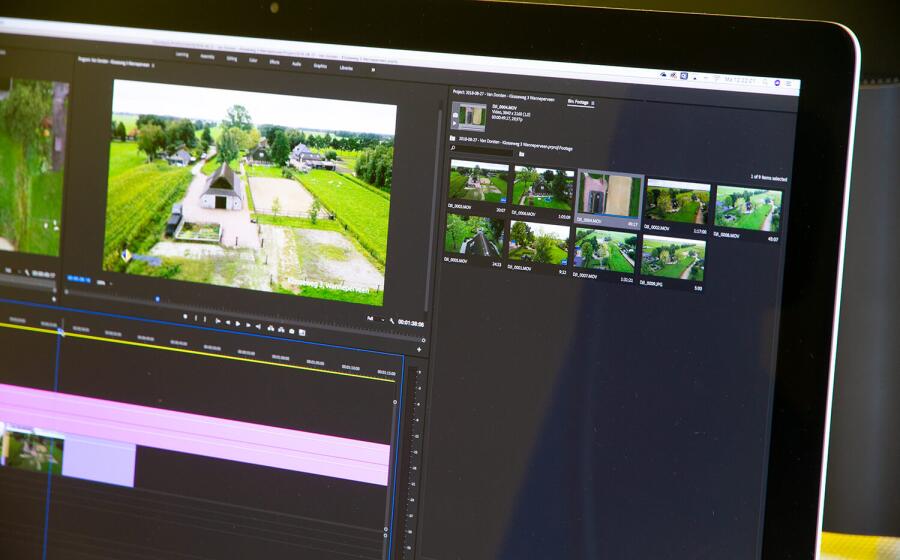This screenshot has height=560, width=900.
Task: Expand workspace overflow chevron
Action: tap(373, 69)
